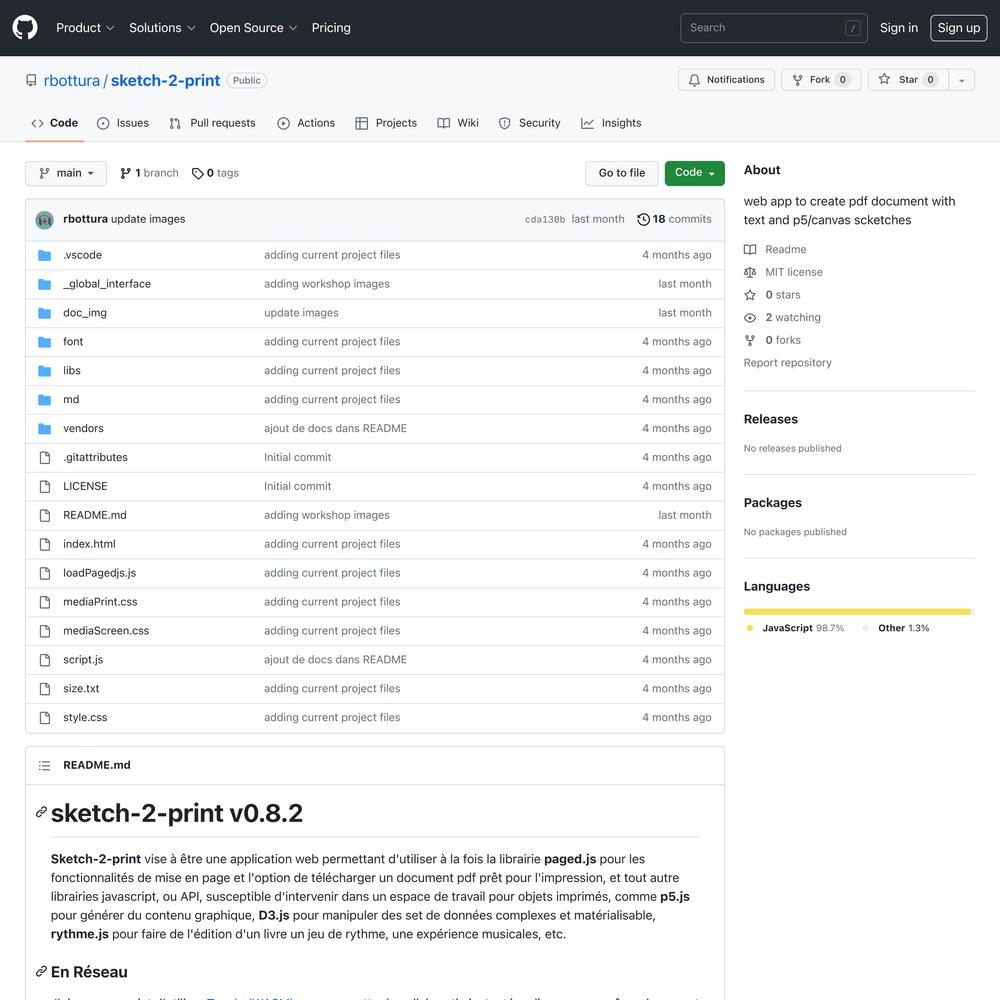Open the README.md file

tap(94, 515)
